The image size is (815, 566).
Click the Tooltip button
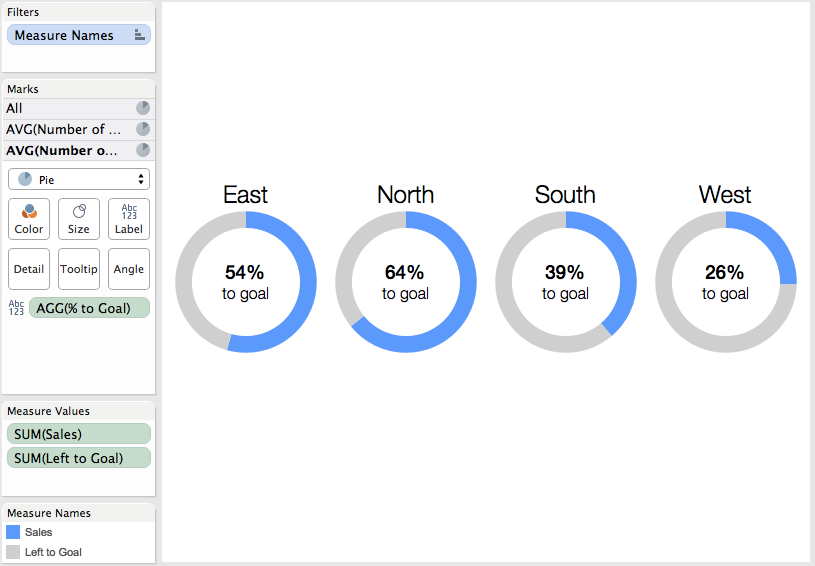coord(78,269)
